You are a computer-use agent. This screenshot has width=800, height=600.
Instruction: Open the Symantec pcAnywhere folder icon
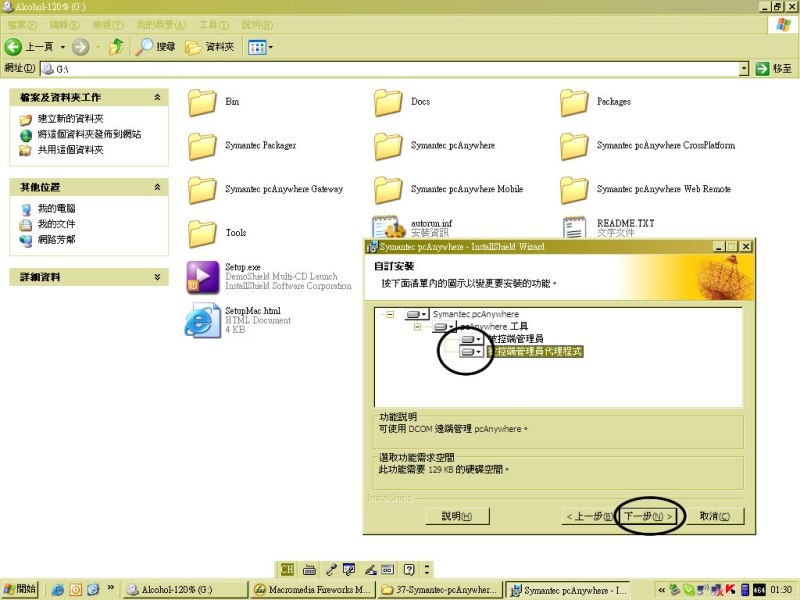[x=388, y=146]
